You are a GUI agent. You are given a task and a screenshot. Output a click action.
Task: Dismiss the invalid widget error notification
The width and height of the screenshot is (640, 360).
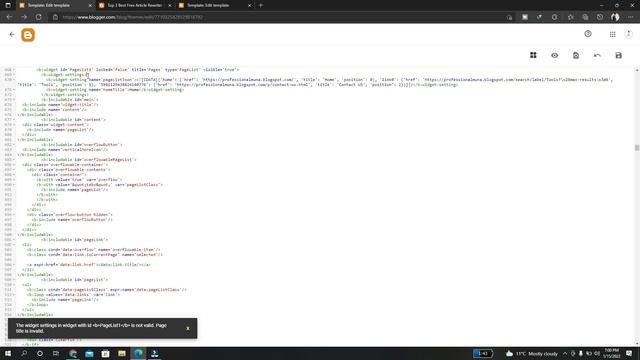188,328
